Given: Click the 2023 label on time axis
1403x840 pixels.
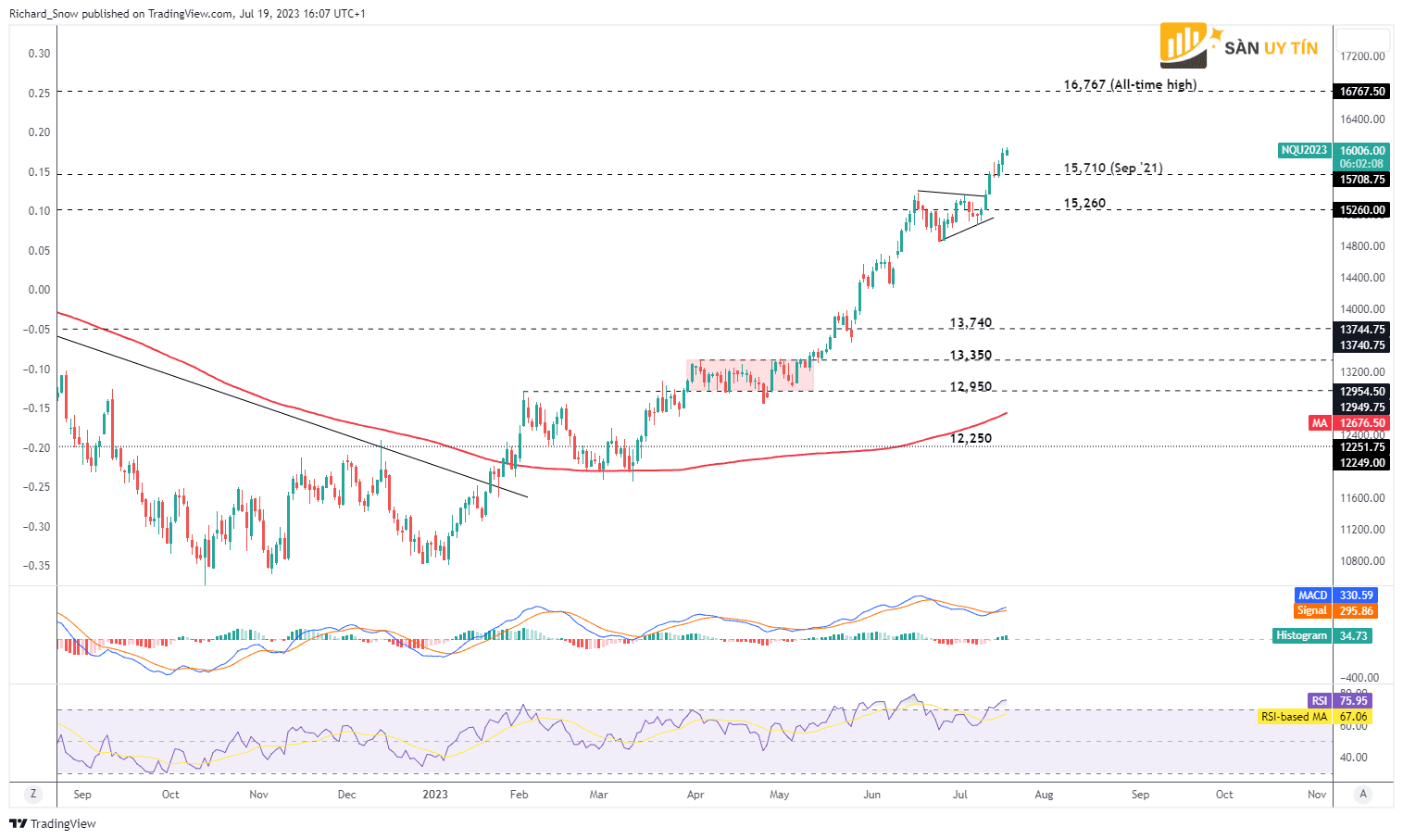Looking at the screenshot, I should point(435,794).
